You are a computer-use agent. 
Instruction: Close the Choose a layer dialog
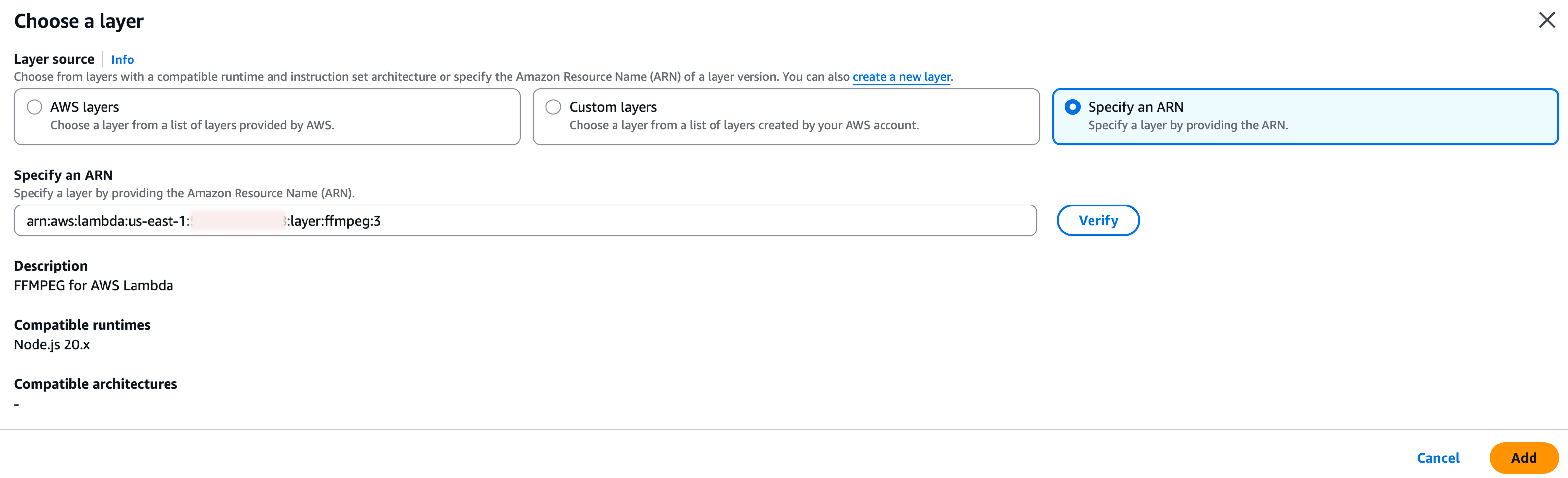[x=1546, y=20]
